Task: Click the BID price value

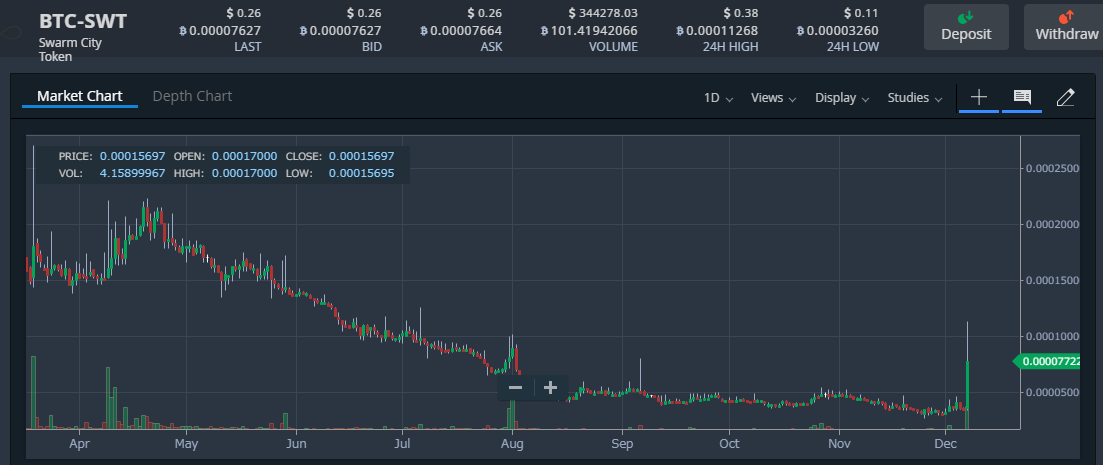Action: (x=342, y=30)
